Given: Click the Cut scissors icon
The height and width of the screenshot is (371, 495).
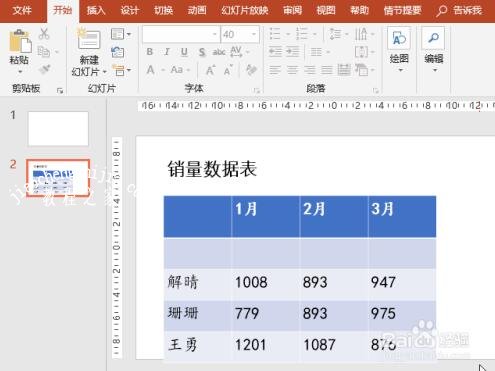Looking at the screenshot, I should [44, 34].
